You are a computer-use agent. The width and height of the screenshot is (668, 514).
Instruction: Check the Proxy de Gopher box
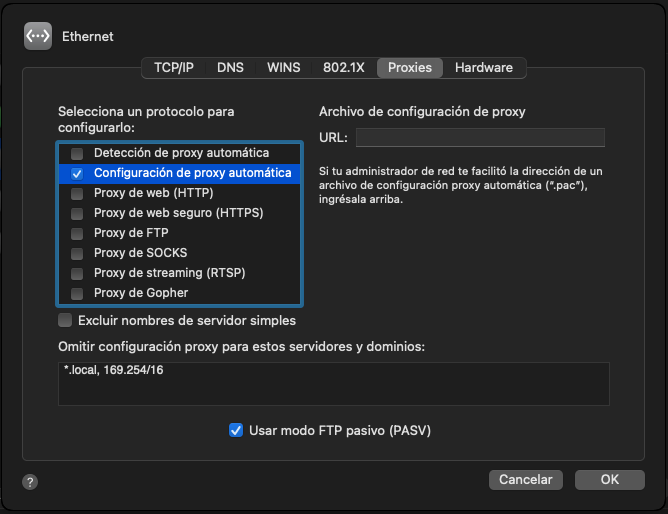click(x=77, y=293)
